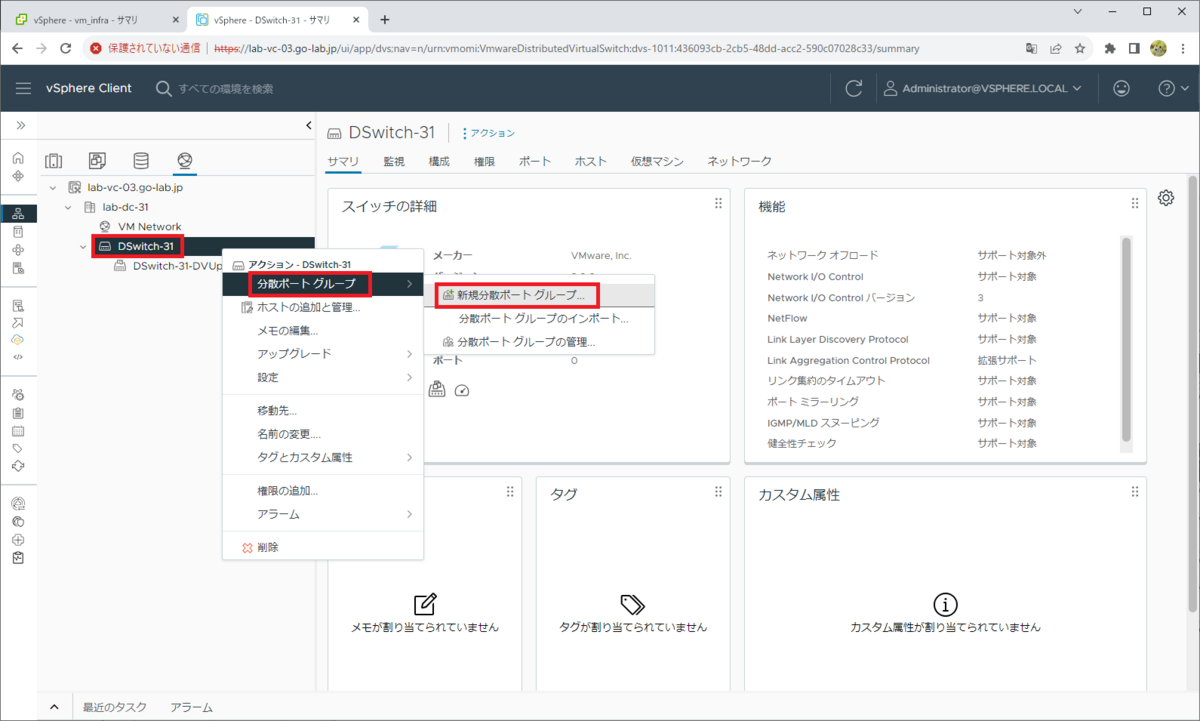Switch to ホスト tab
This screenshot has height=721, width=1200.
point(591,161)
